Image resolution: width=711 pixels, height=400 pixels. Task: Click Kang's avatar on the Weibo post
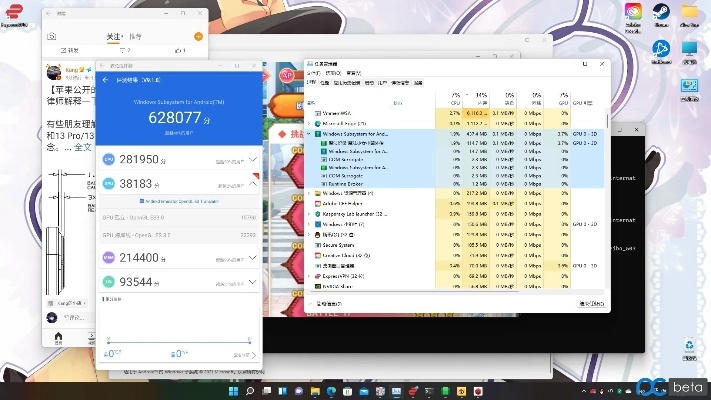point(54,72)
